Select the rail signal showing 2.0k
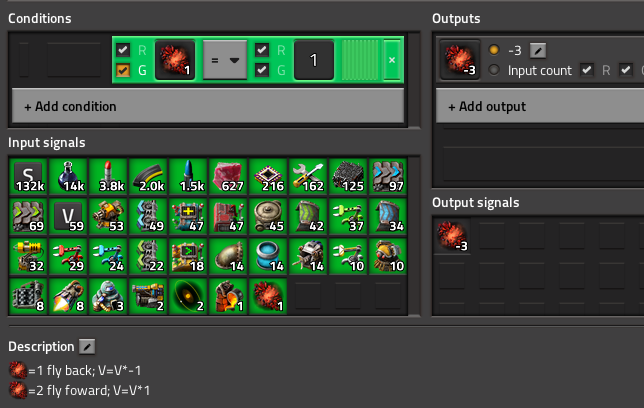The image size is (644, 408). 148,177
